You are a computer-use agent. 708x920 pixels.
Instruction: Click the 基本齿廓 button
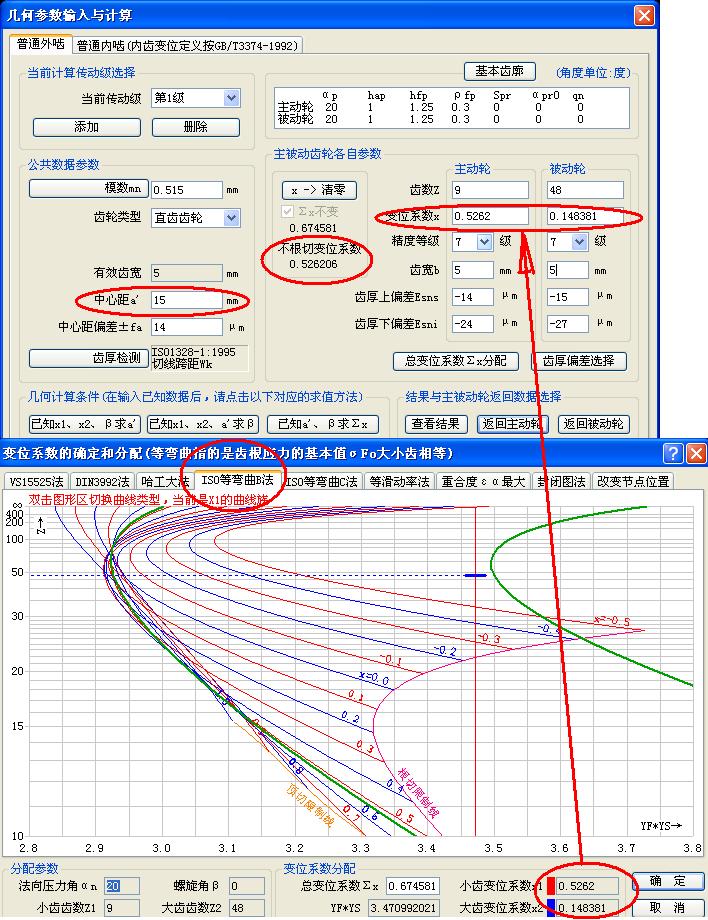pos(499,71)
